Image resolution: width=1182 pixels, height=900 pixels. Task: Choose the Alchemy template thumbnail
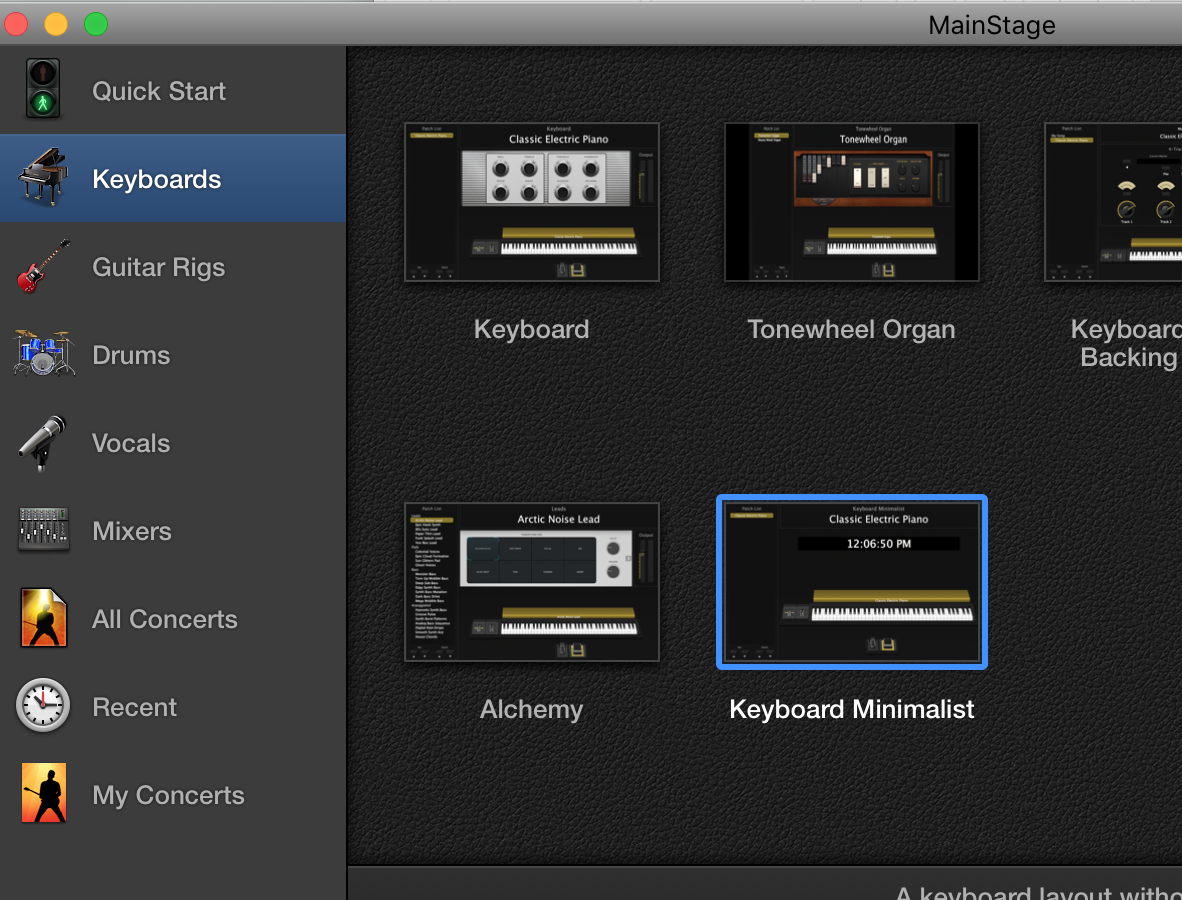[532, 582]
